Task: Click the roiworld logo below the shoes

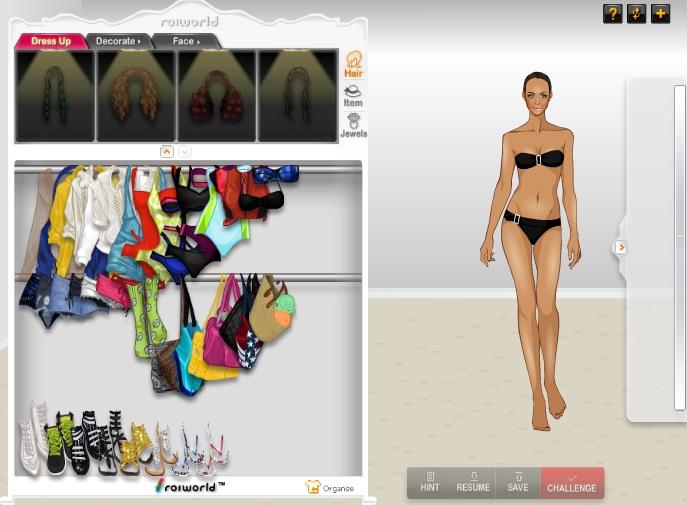Action: pos(189,486)
